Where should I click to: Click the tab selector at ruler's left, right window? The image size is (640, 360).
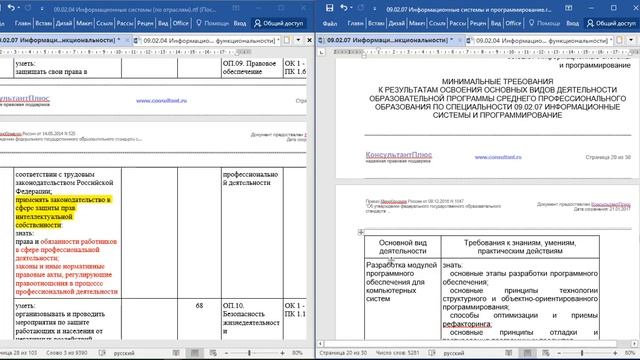coord(322,52)
